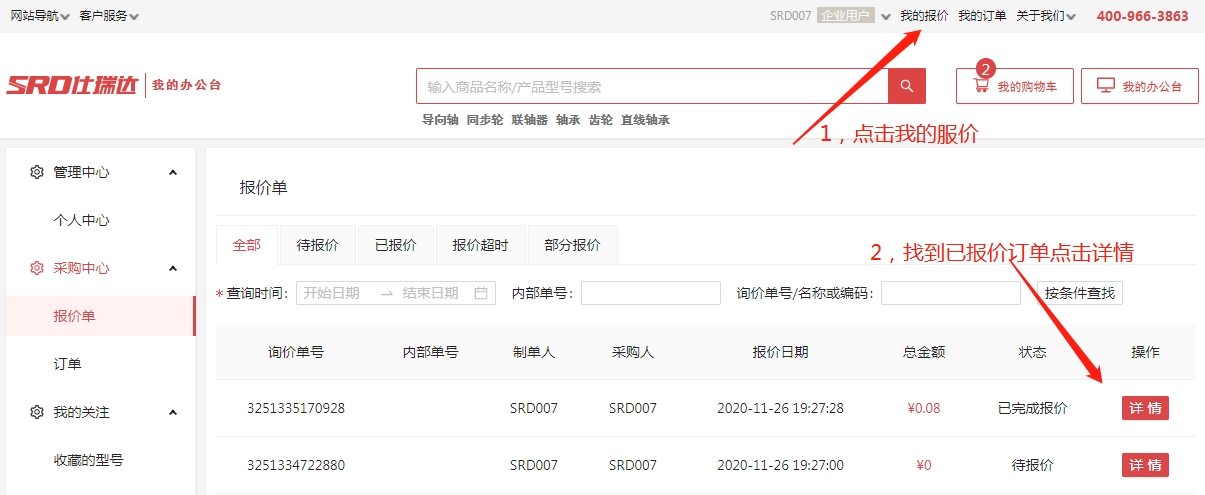The height and width of the screenshot is (495, 1205).
Task: Open the shopping cart 我的购物车
Action: click(1014, 86)
